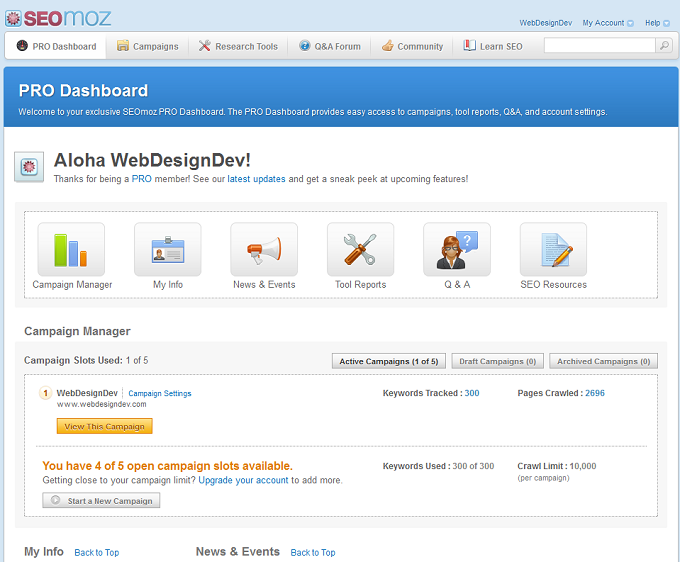The width and height of the screenshot is (680, 562).
Task: Click the Community thumbs-up icon
Action: [x=388, y=46]
